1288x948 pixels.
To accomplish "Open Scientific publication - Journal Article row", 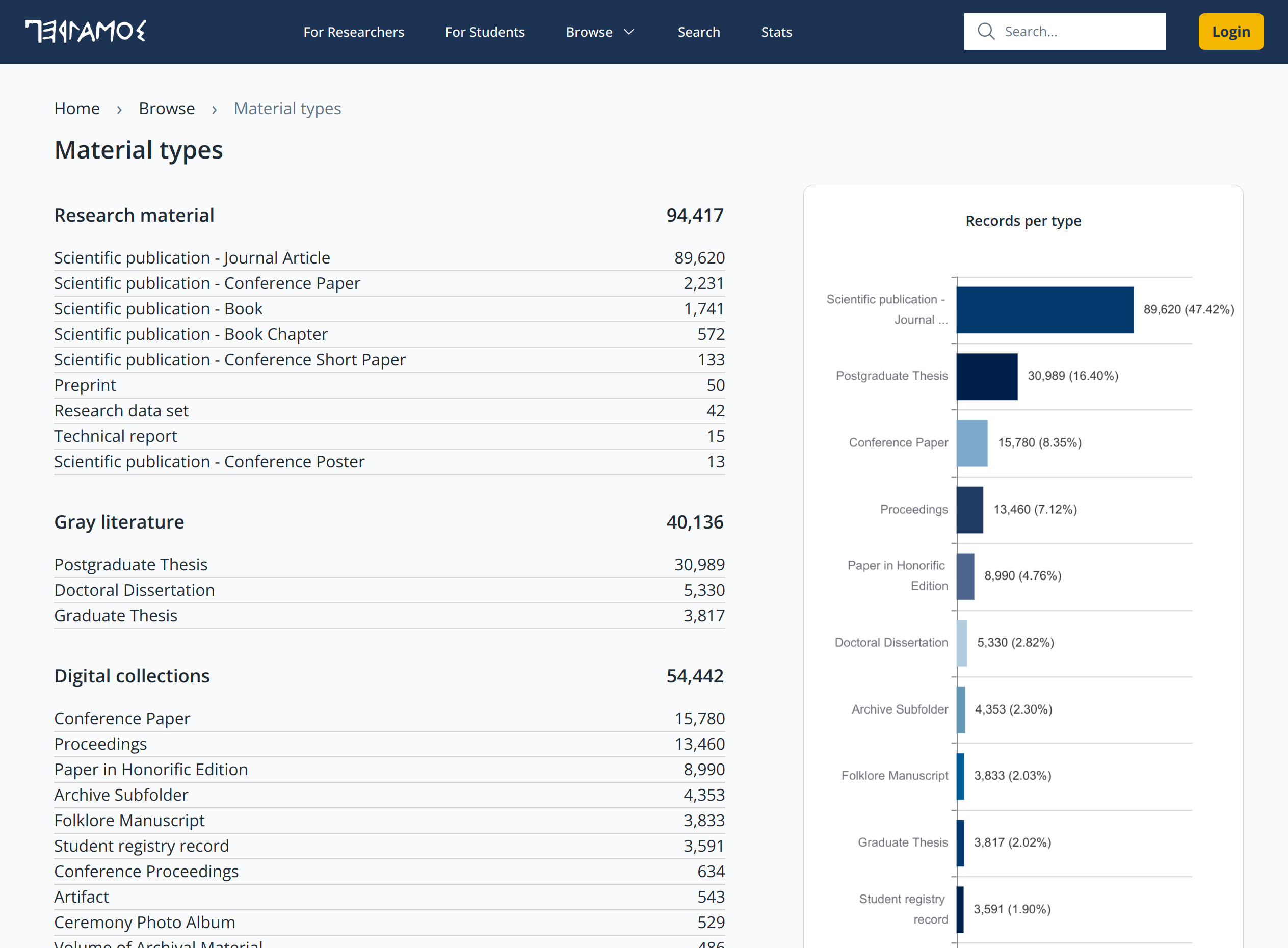I will 389,258.
